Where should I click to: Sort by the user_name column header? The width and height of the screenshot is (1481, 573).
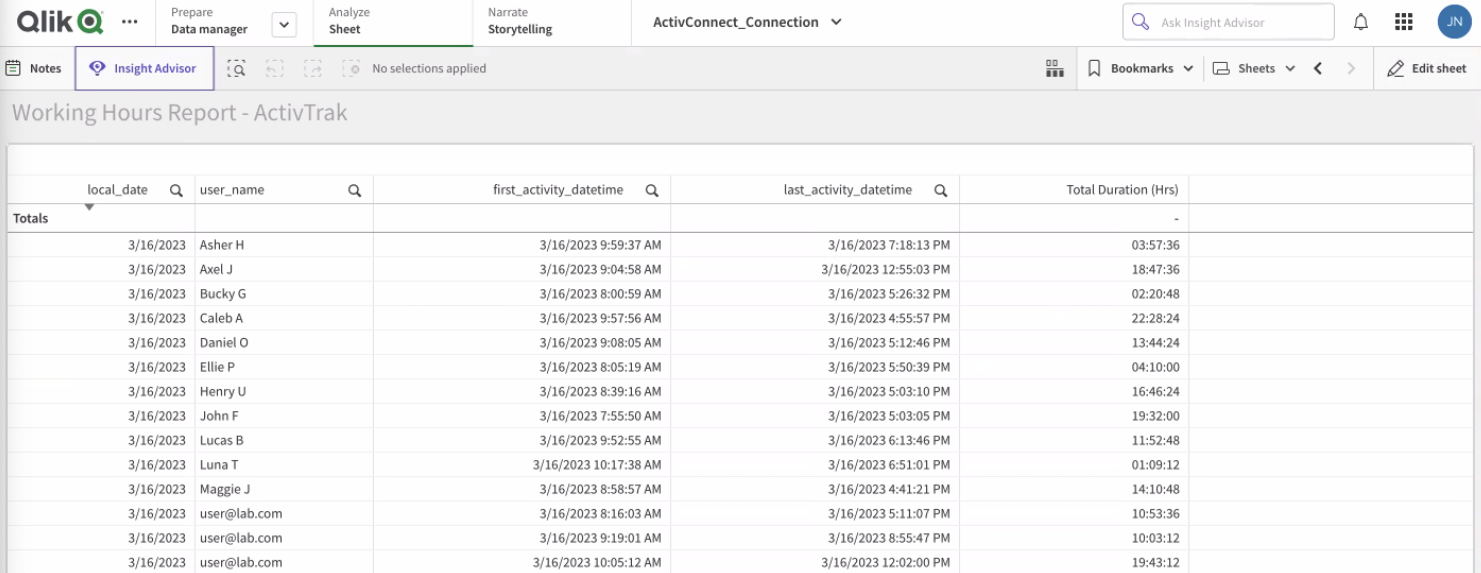232,189
